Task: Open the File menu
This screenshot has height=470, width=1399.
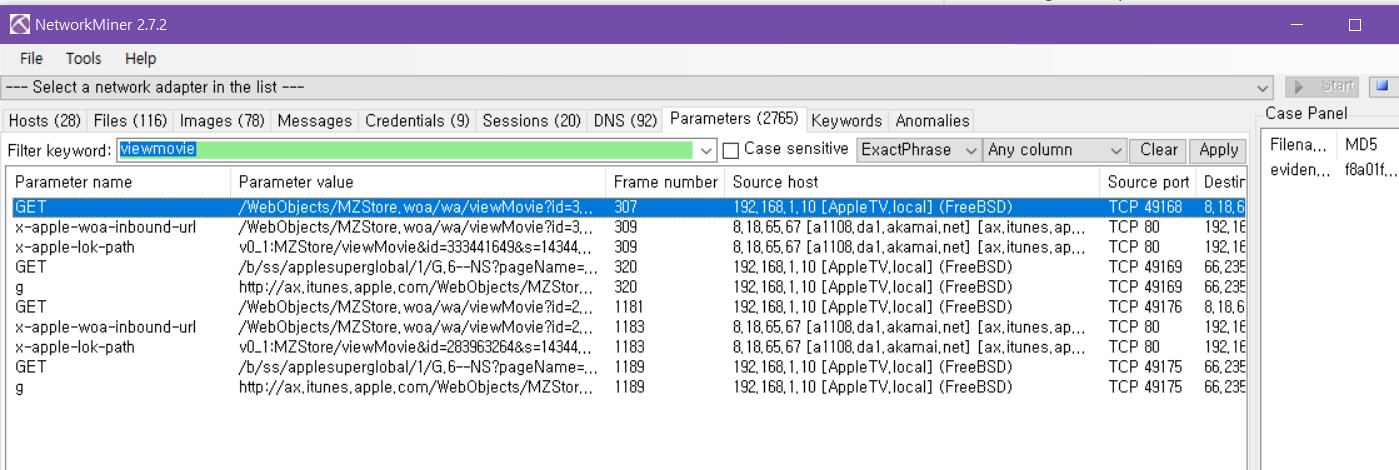Action: (x=31, y=59)
